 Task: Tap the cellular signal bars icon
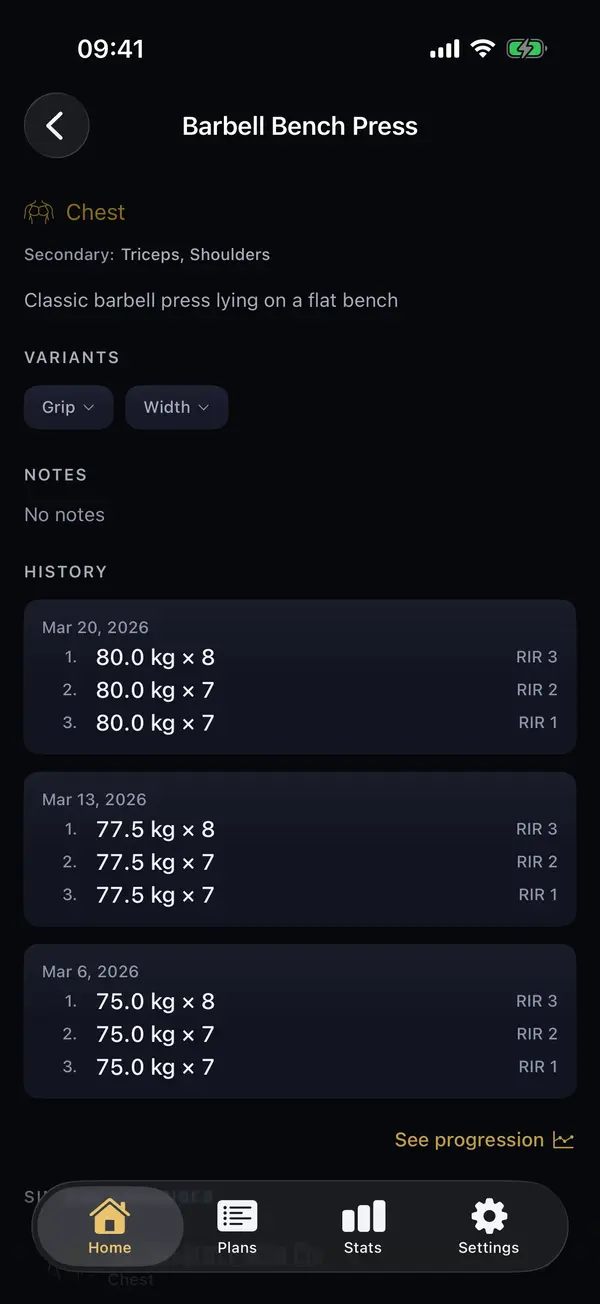pos(443,47)
